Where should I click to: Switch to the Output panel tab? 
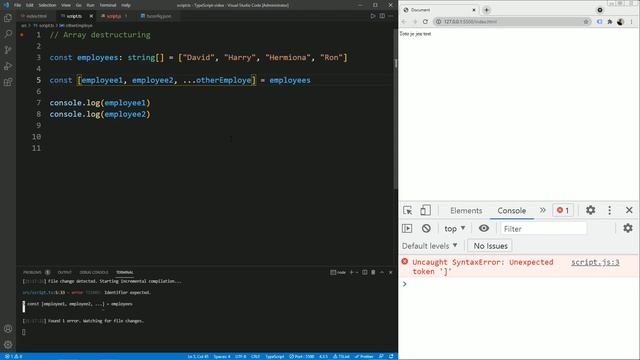coord(64,272)
